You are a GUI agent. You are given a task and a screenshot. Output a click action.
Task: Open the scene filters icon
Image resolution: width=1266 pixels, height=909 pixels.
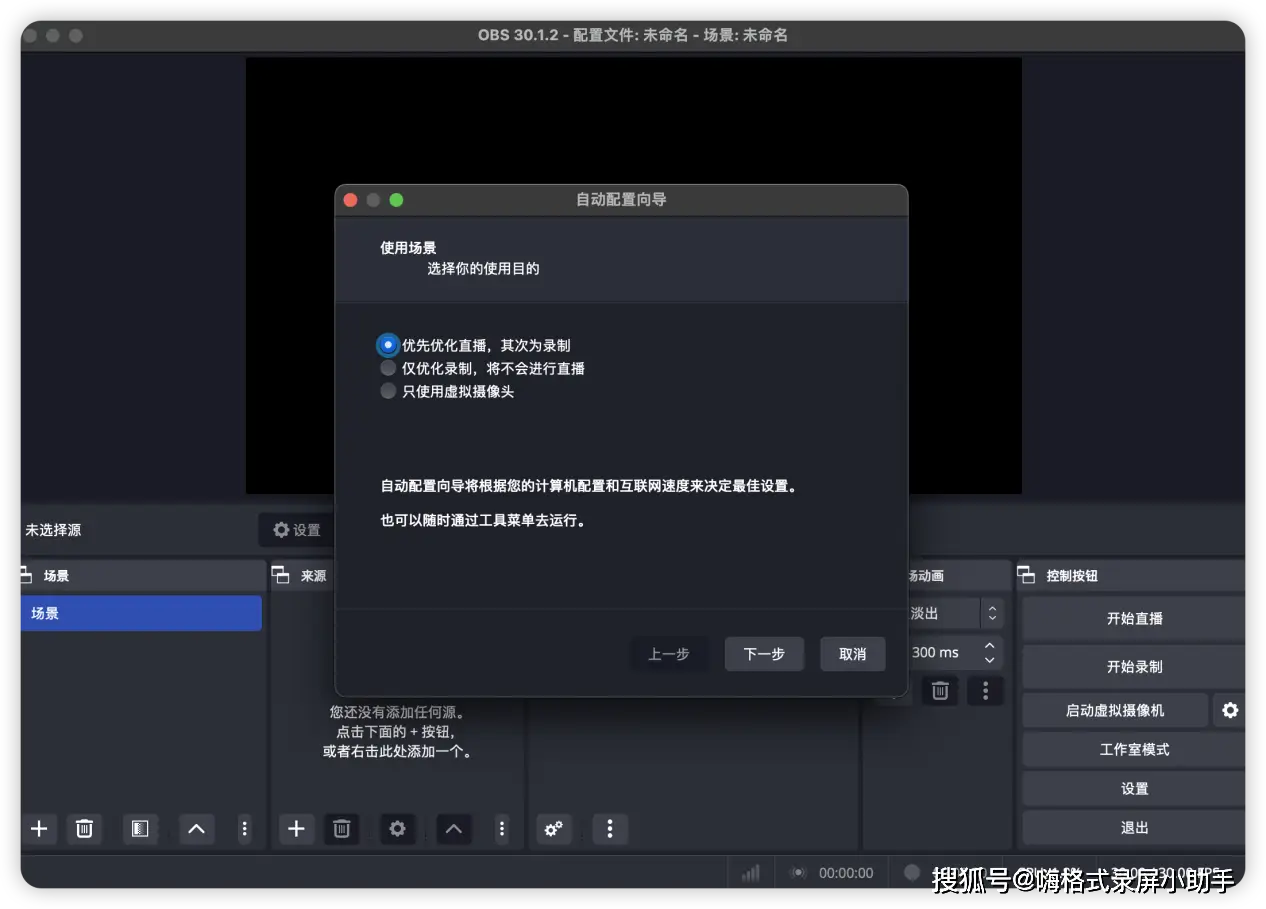coord(140,828)
